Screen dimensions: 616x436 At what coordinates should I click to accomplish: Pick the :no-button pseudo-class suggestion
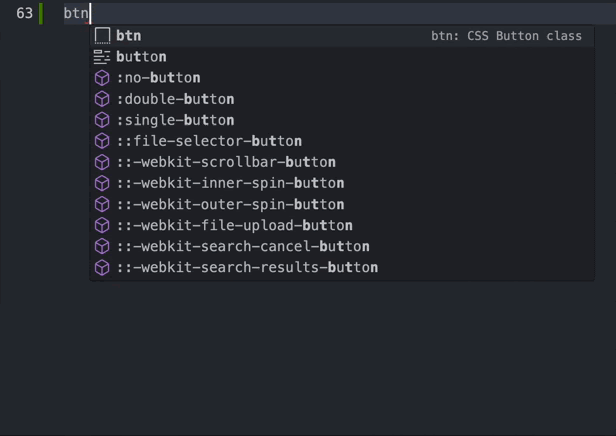click(158, 78)
